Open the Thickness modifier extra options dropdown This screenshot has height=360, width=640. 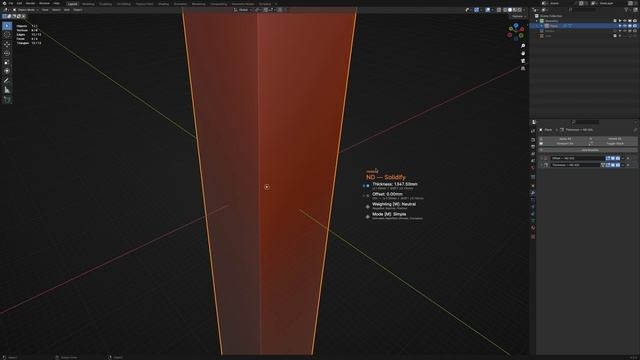(623, 165)
